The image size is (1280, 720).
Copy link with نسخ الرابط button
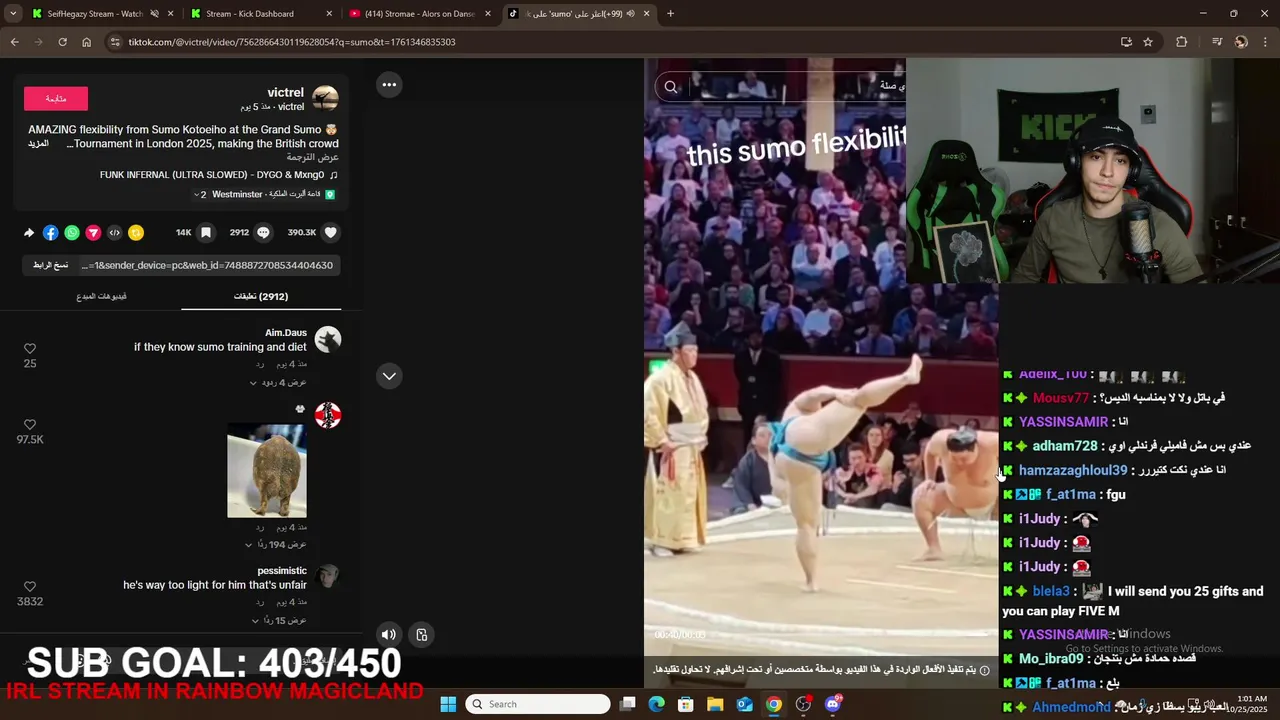point(51,265)
